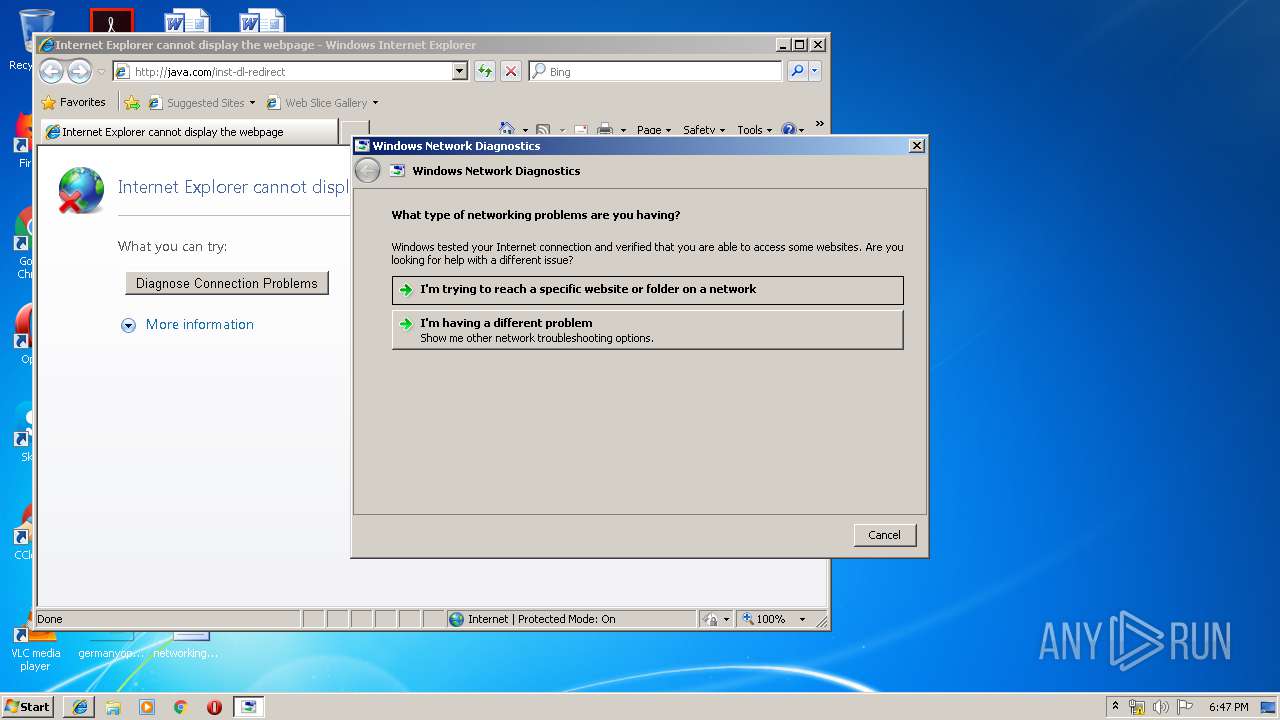Screen dimensions: 1280x720
Task: Click Internet Explorer taskbar icon
Action: (80, 707)
